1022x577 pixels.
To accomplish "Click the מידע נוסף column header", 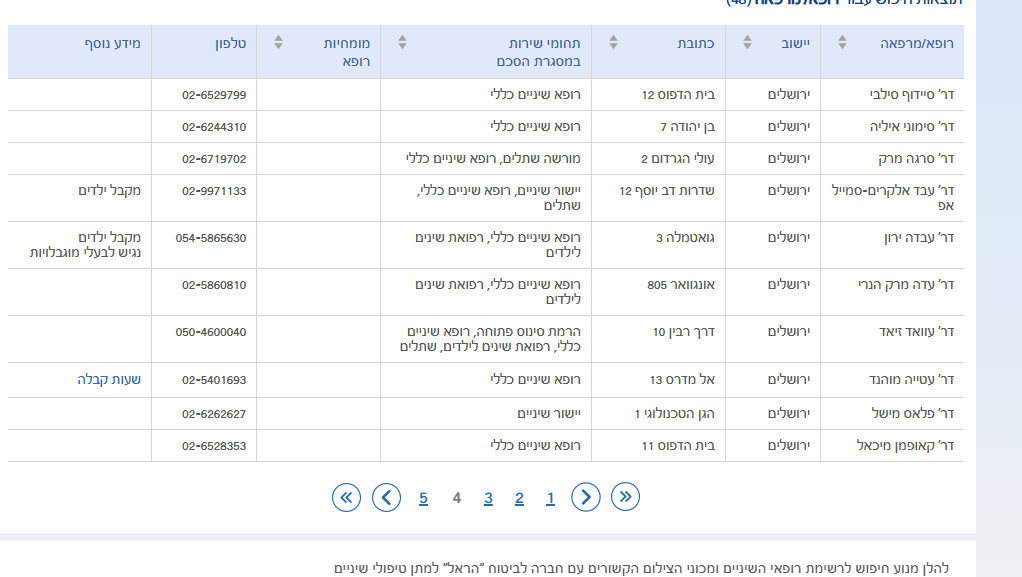I will pyautogui.click(x=113, y=44).
